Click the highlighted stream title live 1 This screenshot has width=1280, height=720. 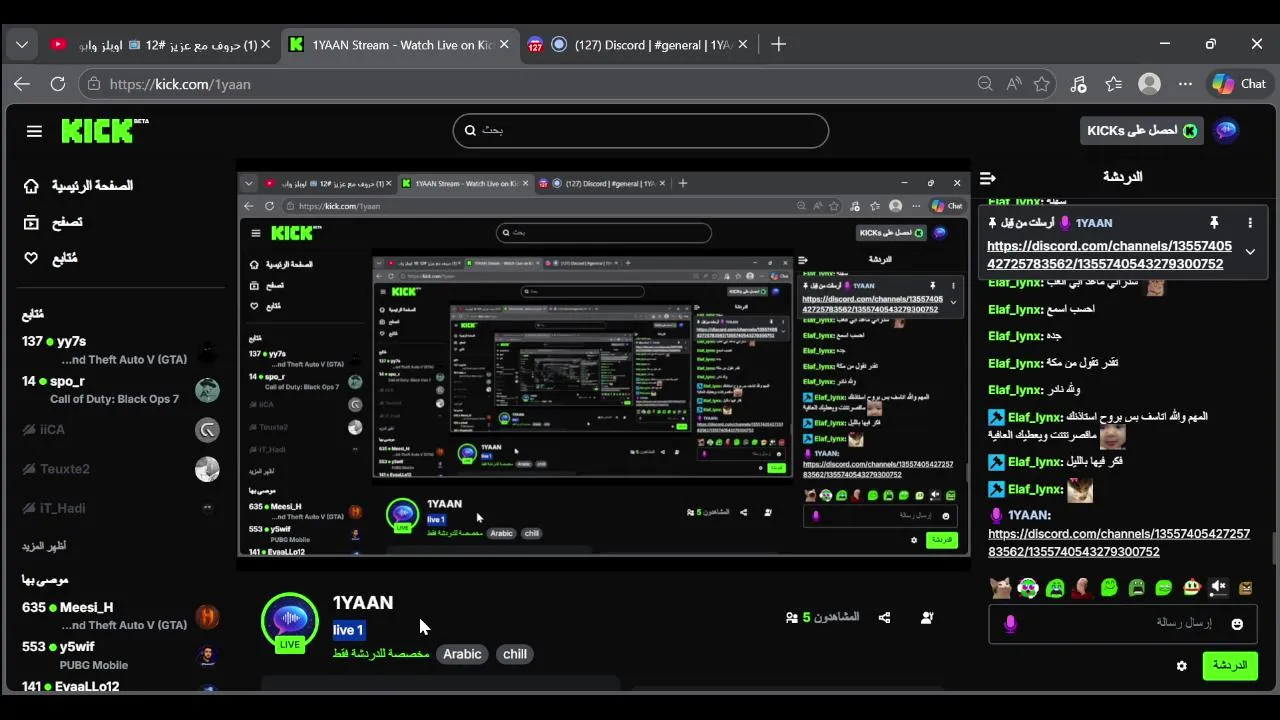(x=348, y=630)
